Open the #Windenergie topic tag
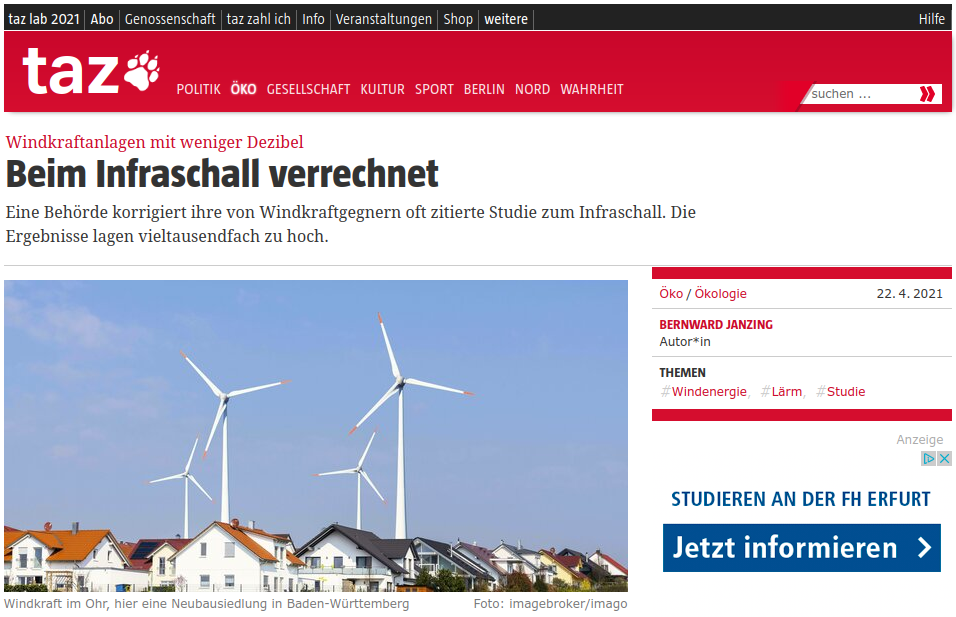 (x=704, y=392)
